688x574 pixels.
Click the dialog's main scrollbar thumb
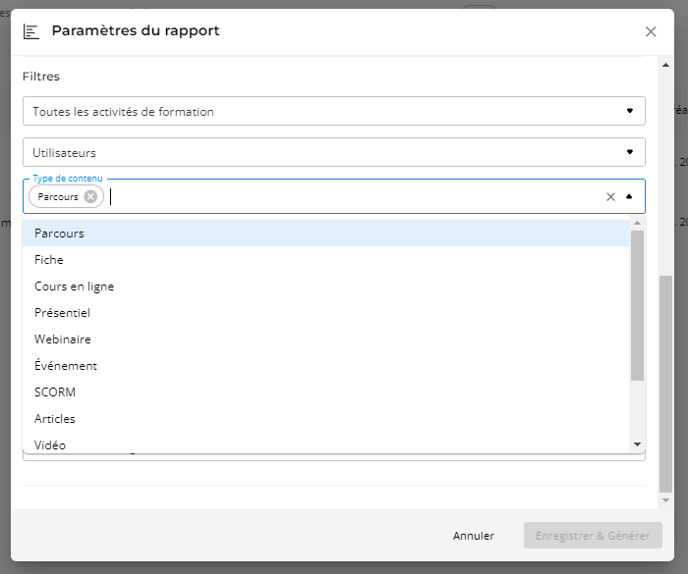pos(666,384)
